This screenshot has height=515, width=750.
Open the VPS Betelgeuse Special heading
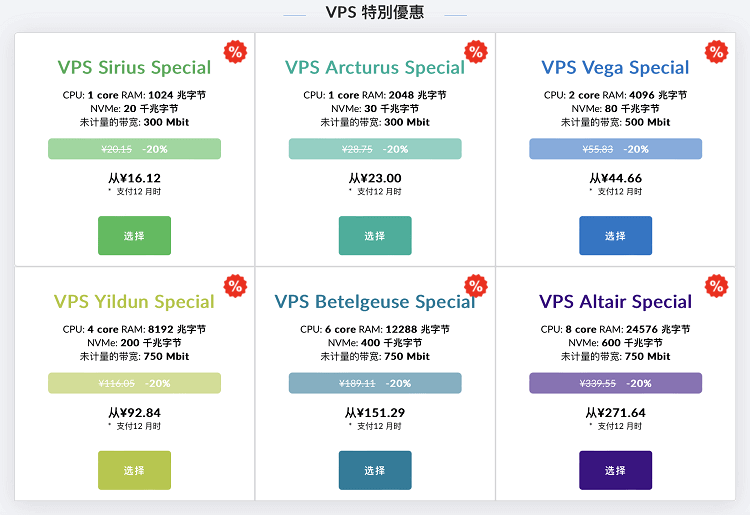coord(375,302)
